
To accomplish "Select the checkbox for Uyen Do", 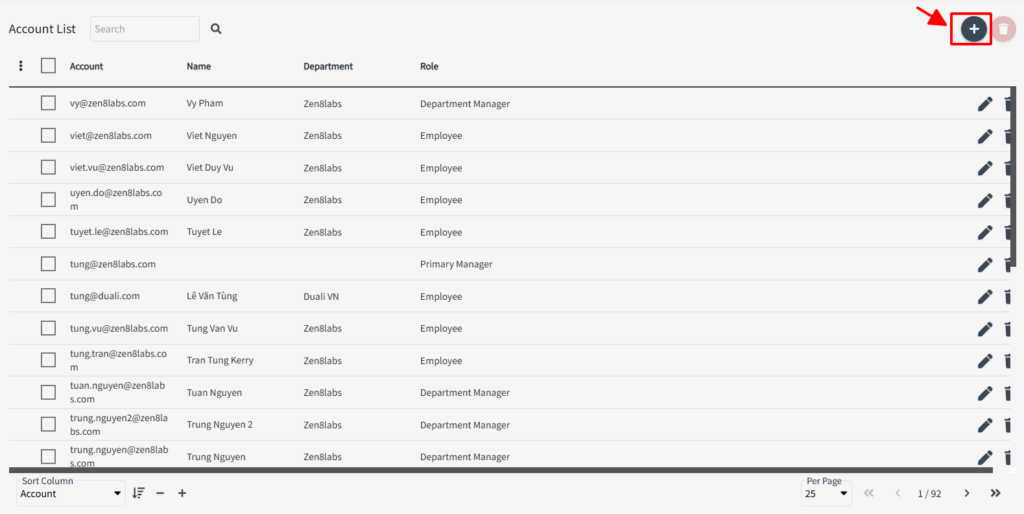I will pos(48,200).
